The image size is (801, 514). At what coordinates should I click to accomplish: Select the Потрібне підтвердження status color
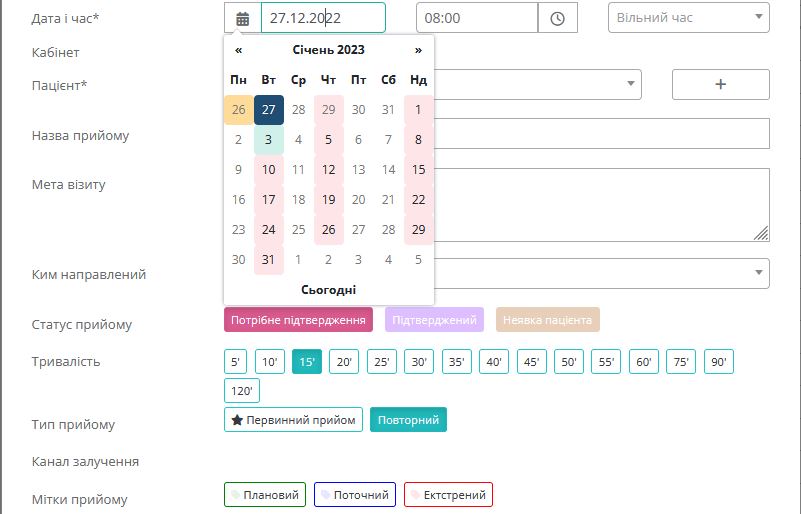pos(298,320)
